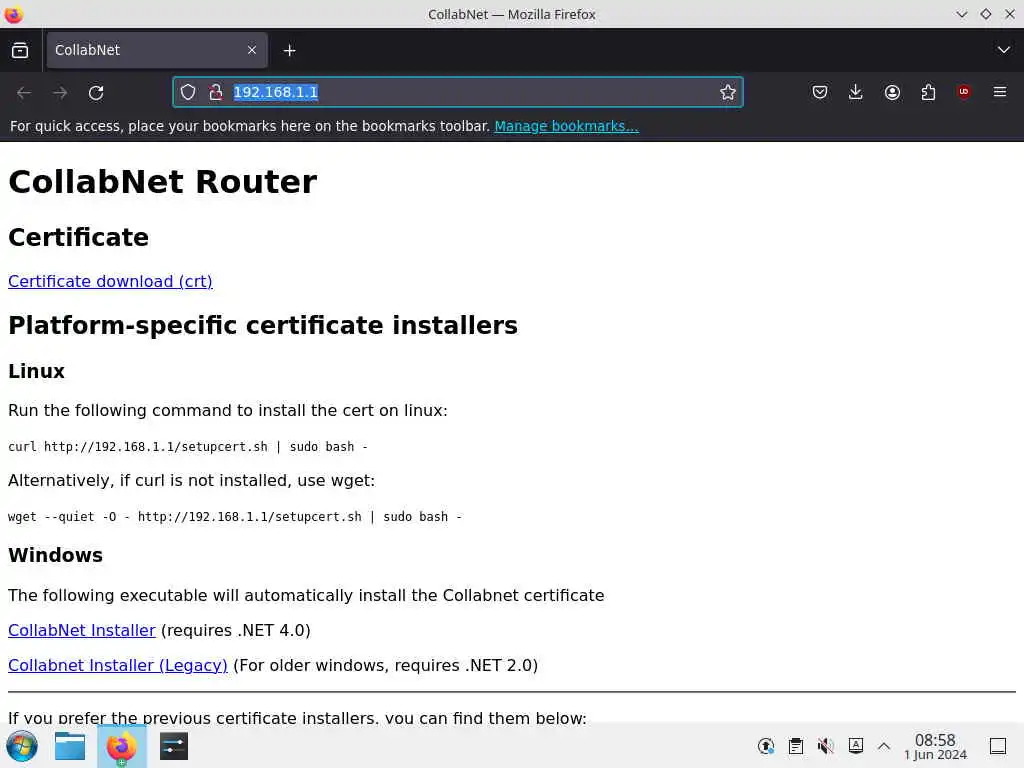Click the wget --quiet setupcert.sh command text
1024x768 pixels.
point(235,517)
